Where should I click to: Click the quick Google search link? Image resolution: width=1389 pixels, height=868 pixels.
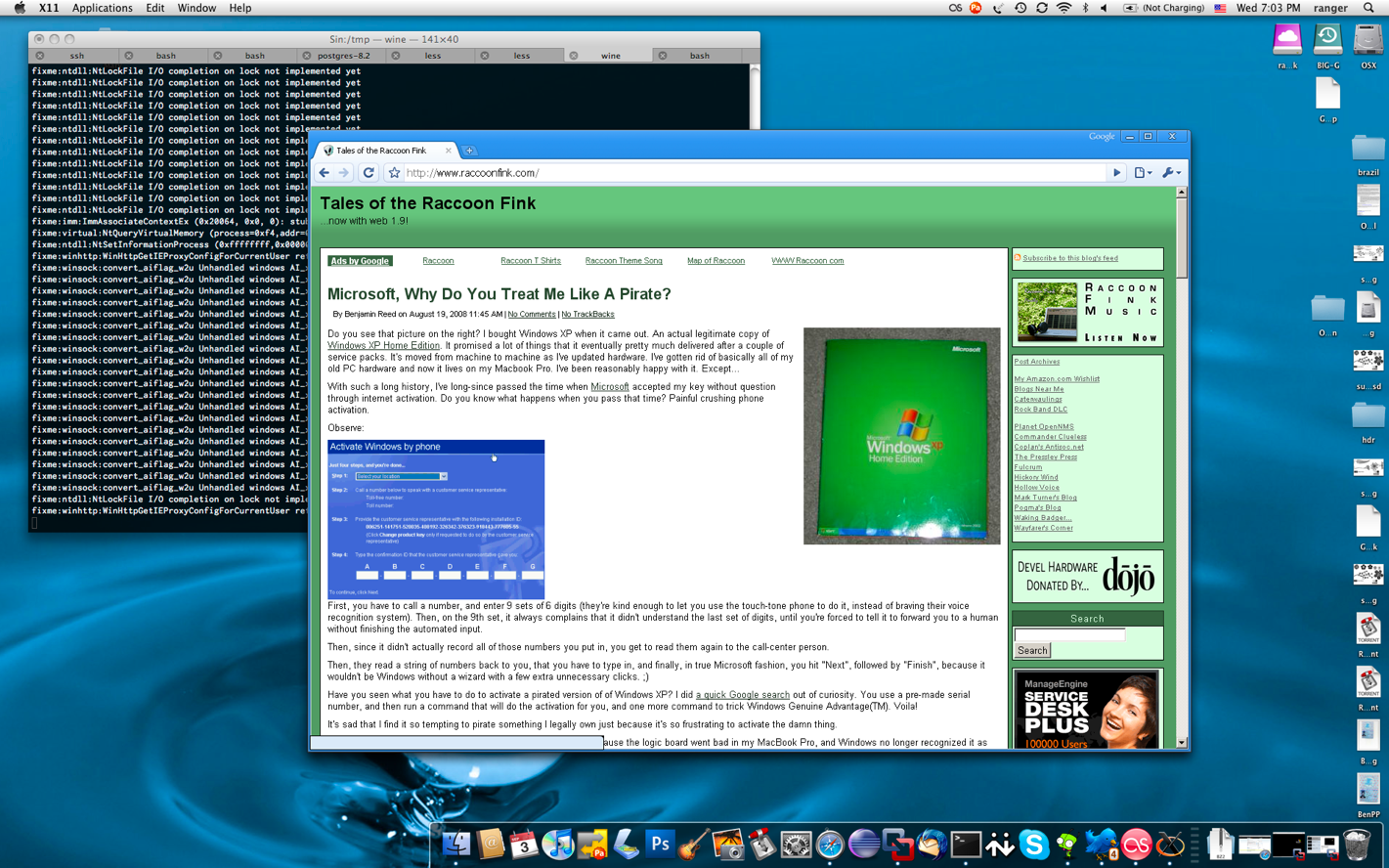[743, 695]
